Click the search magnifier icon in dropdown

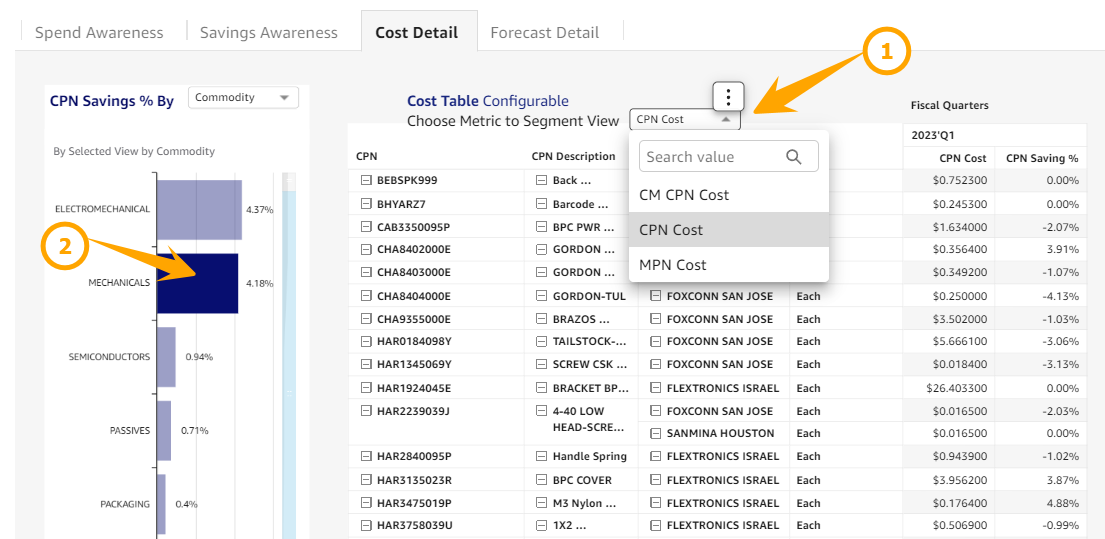[x=794, y=157]
